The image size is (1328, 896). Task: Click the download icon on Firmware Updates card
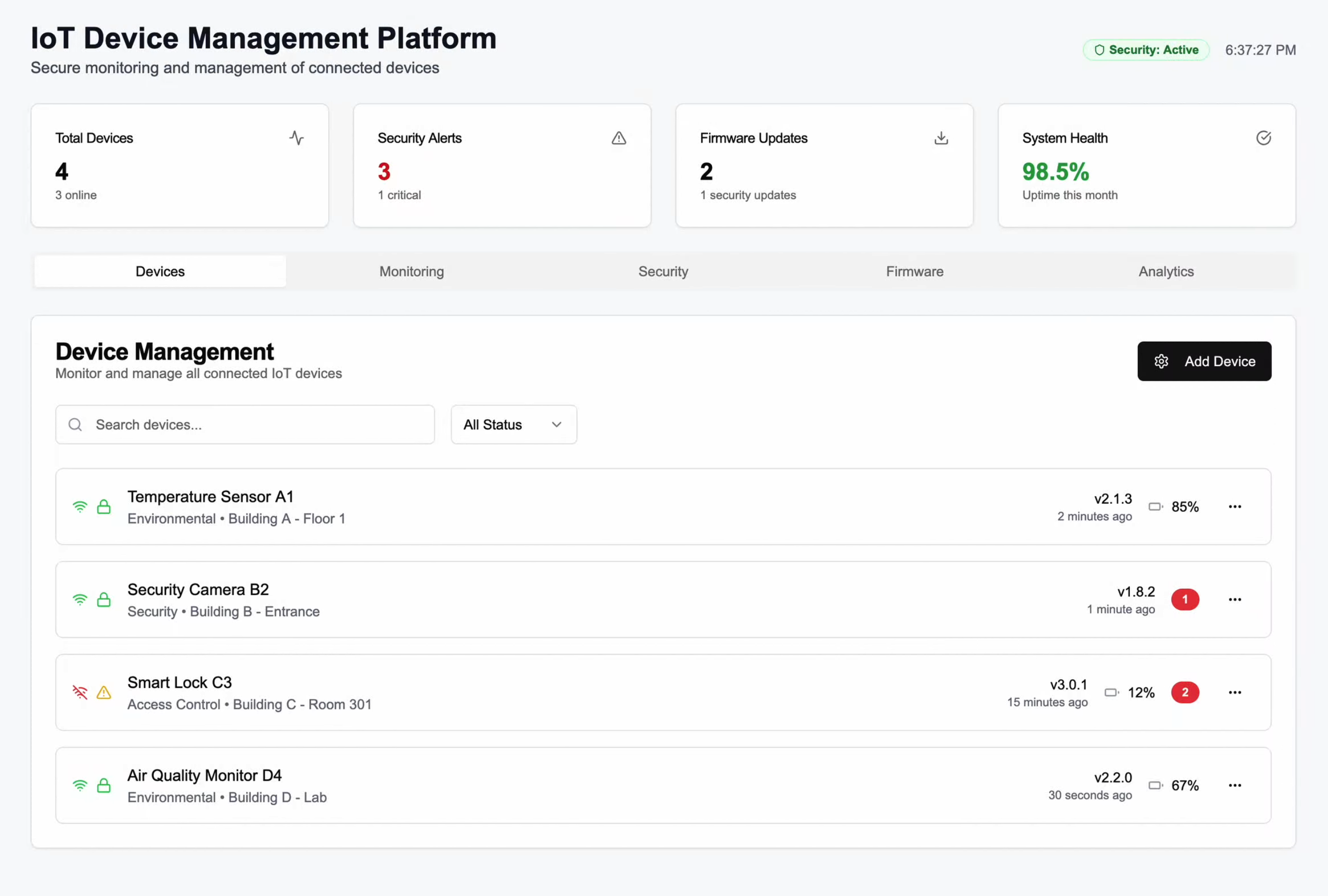(x=941, y=138)
